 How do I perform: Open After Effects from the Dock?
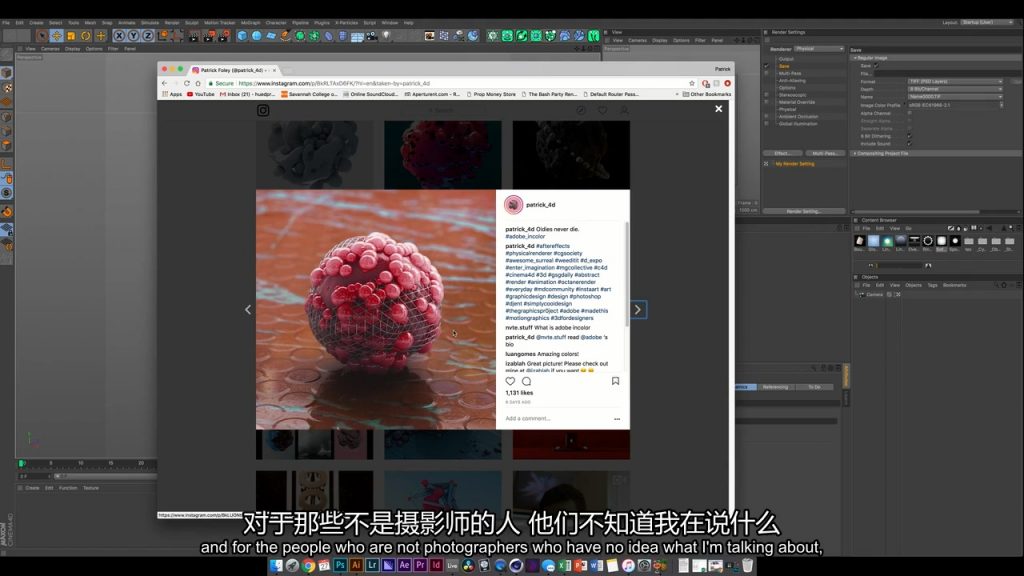pos(404,566)
